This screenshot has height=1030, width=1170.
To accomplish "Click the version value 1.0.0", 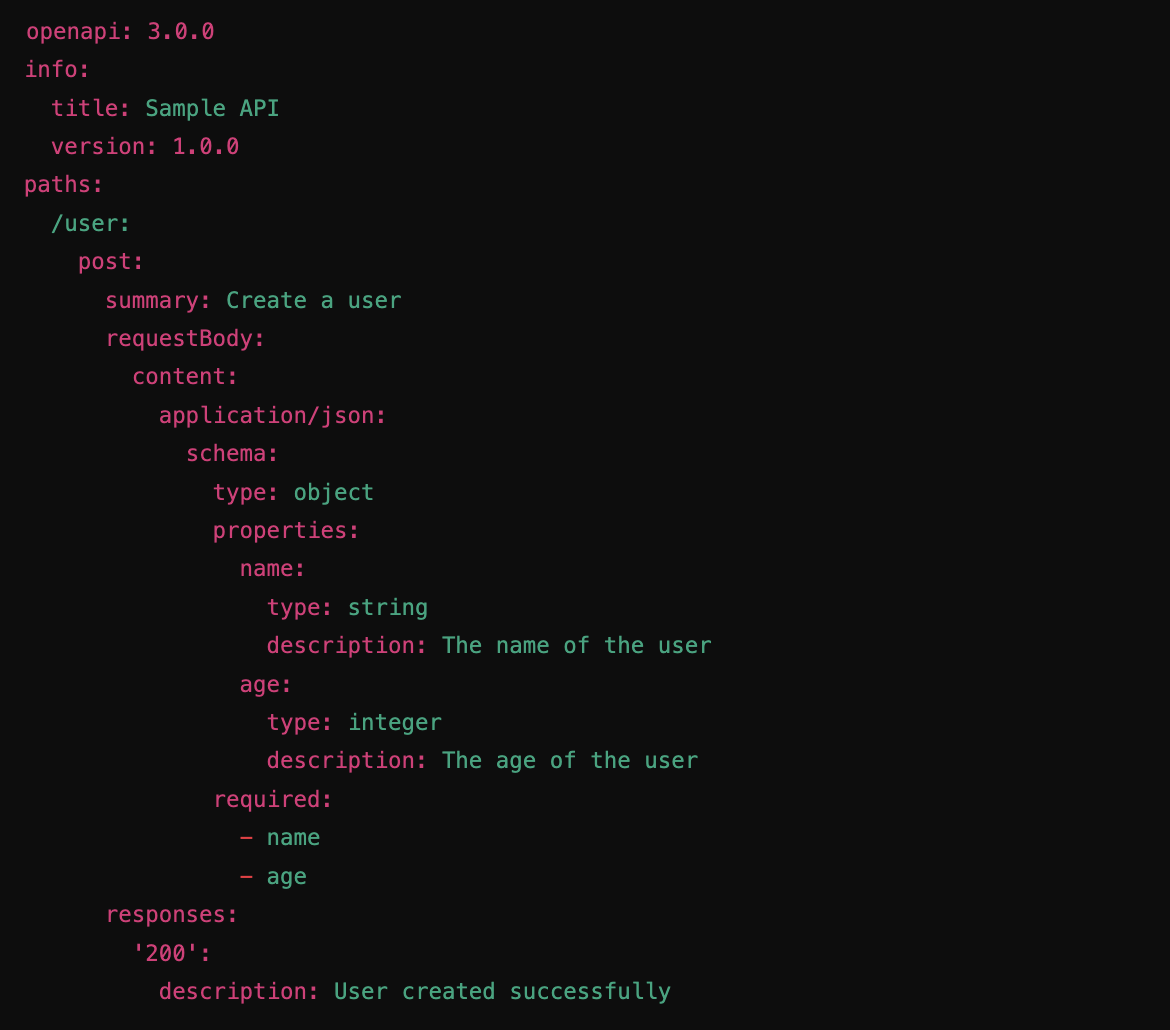I will (205, 147).
